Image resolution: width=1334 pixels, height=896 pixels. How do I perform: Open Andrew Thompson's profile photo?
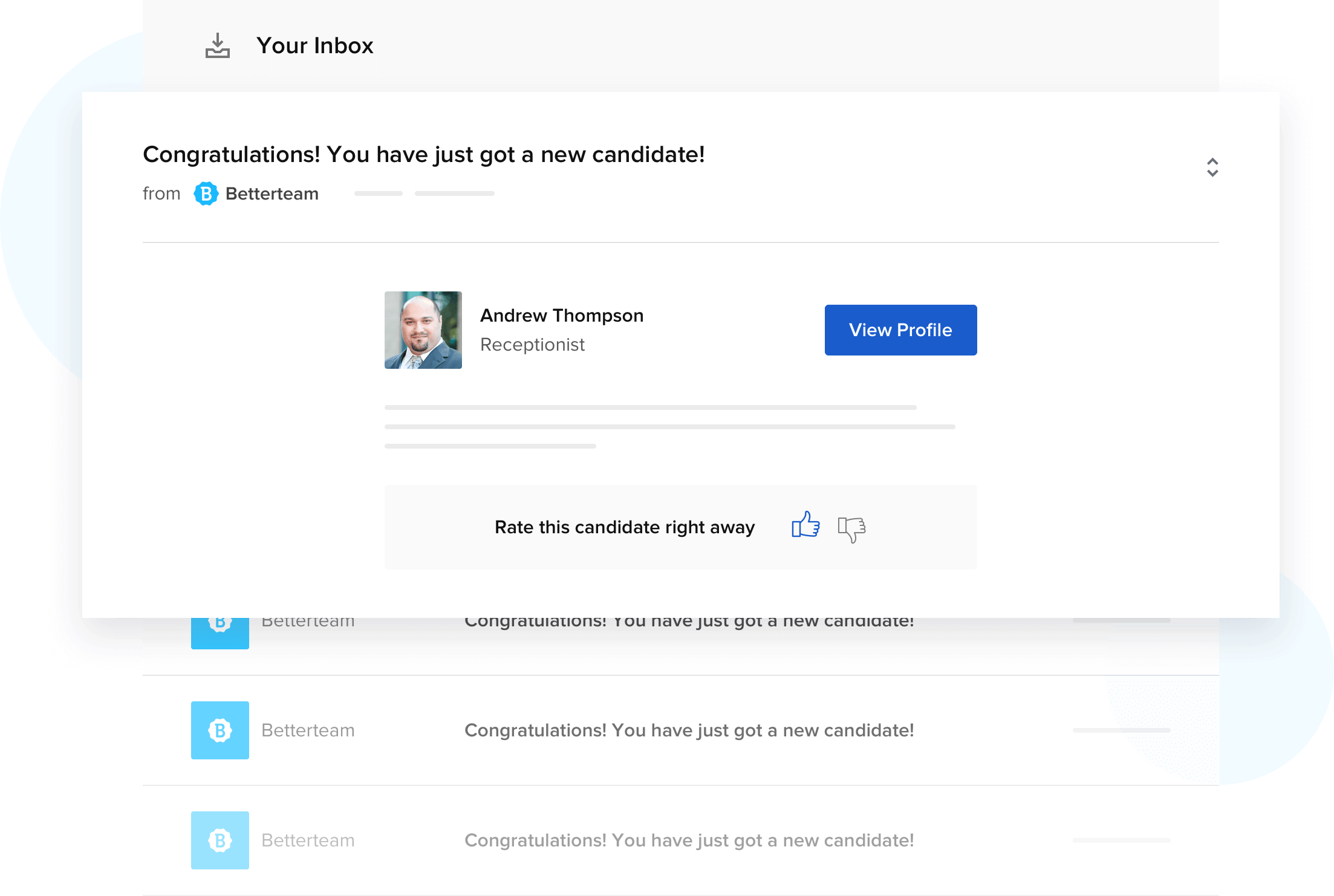pyautogui.click(x=423, y=330)
